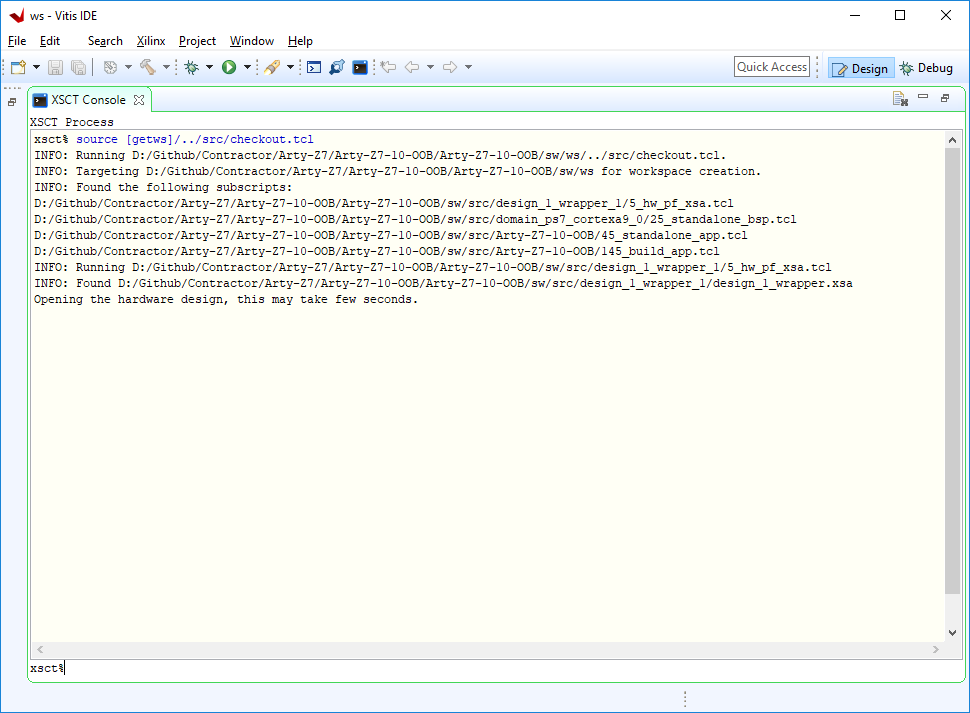Expand the build configuration dropdown arrow
Screen dimensions: 970x713
[x=128, y=67]
